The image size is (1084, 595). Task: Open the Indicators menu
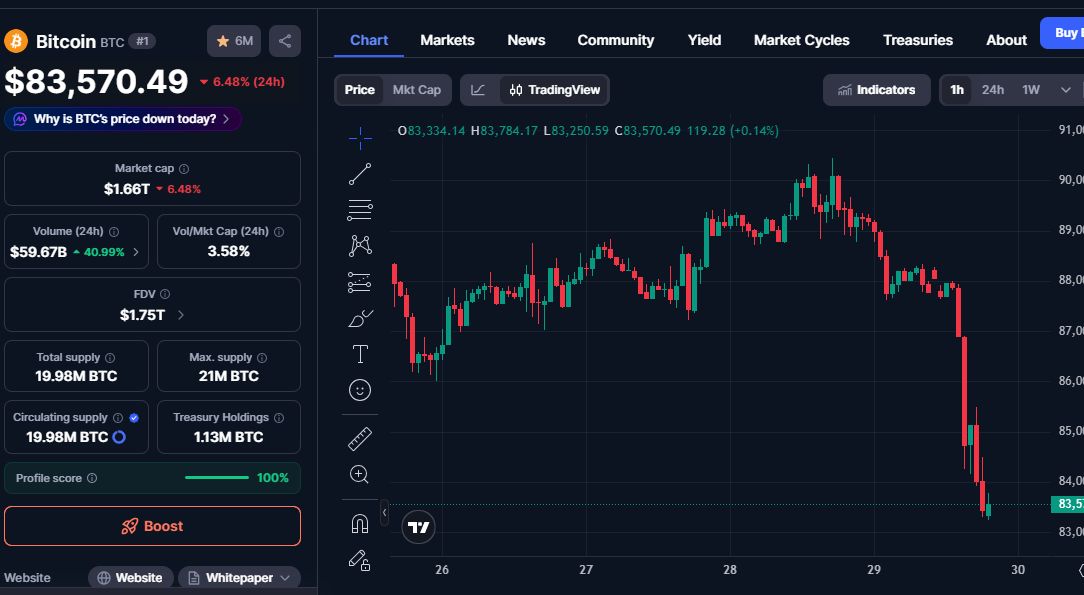pyautogui.click(x=877, y=90)
